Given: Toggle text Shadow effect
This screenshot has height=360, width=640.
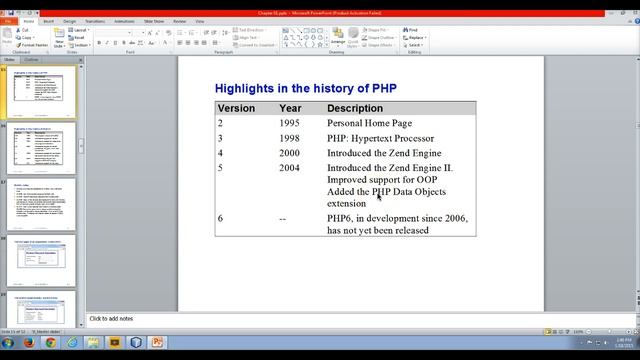Looking at the screenshot, I should (x=124, y=43).
